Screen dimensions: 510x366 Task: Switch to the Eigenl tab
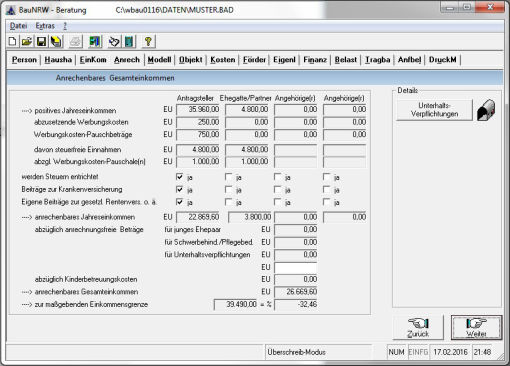(x=284, y=60)
